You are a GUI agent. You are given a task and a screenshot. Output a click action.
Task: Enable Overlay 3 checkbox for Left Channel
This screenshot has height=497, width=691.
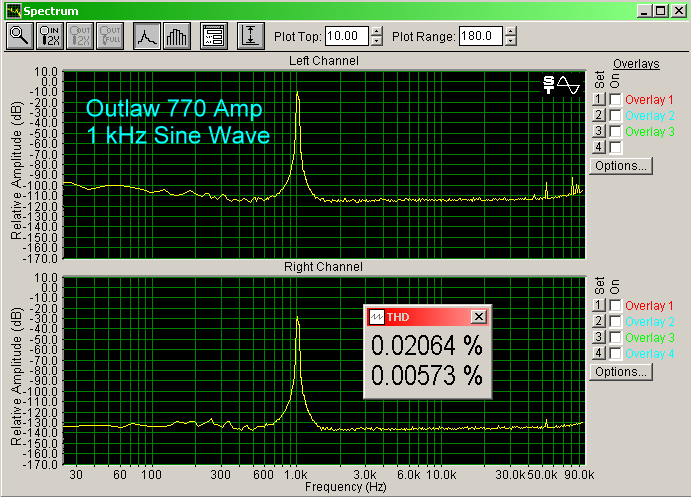click(615, 131)
